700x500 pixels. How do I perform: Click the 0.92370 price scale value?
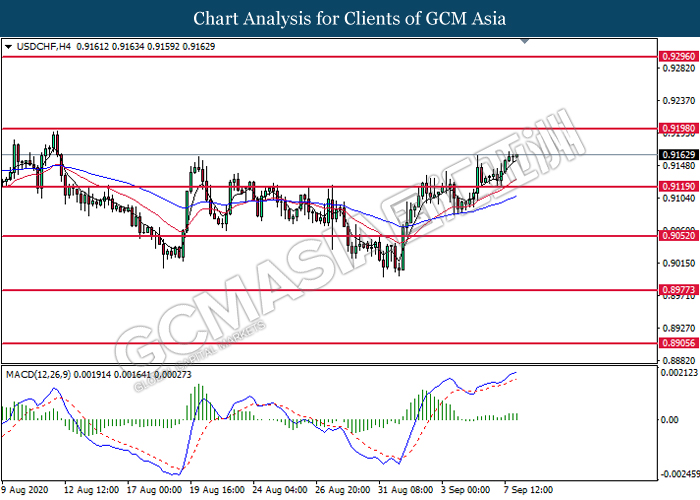[x=674, y=102]
